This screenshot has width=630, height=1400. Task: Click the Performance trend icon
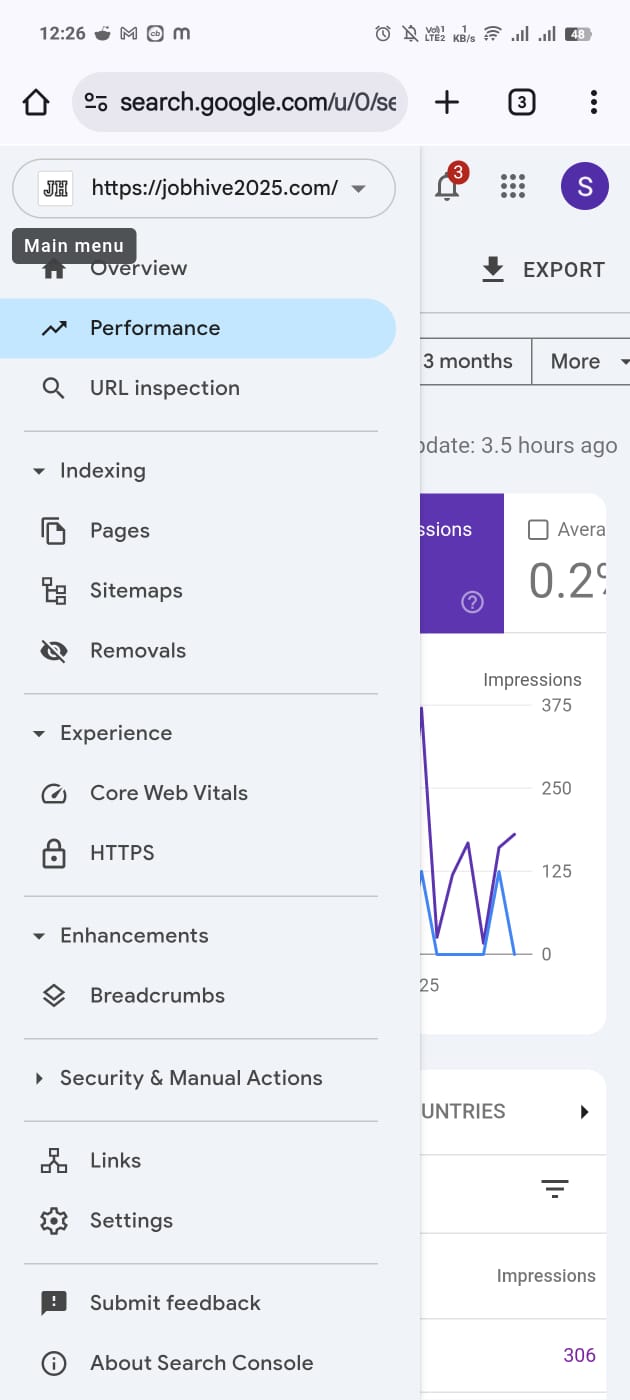click(54, 328)
